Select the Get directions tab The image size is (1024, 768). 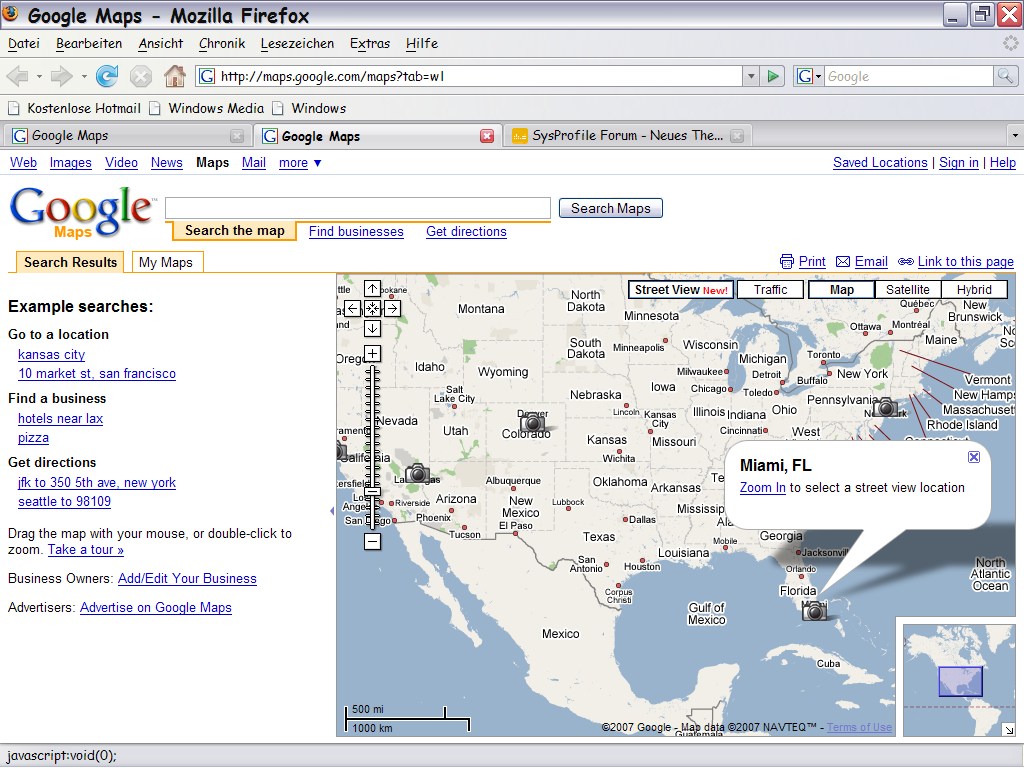pyautogui.click(x=466, y=232)
